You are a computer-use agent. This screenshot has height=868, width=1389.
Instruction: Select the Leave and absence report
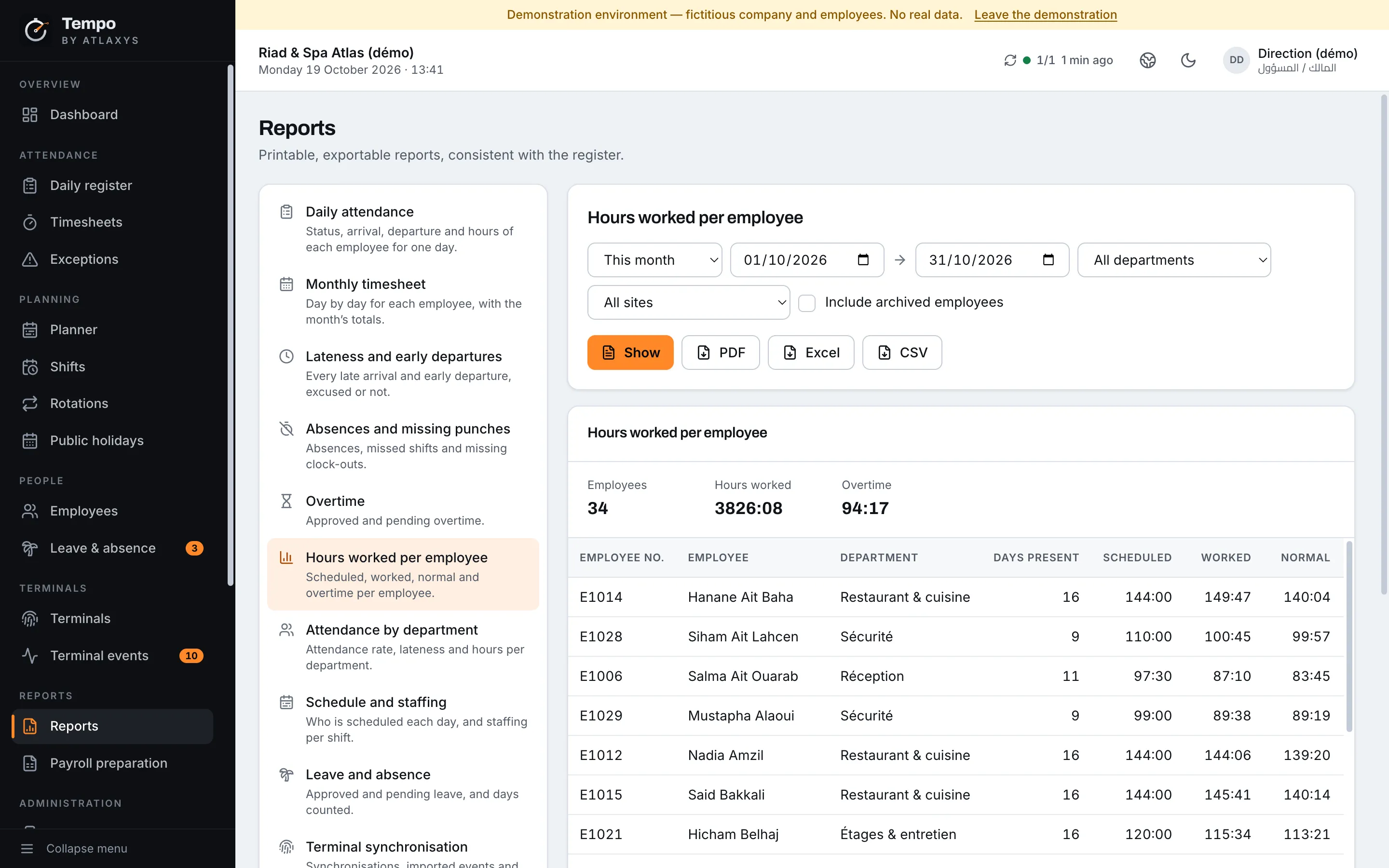tap(403, 792)
